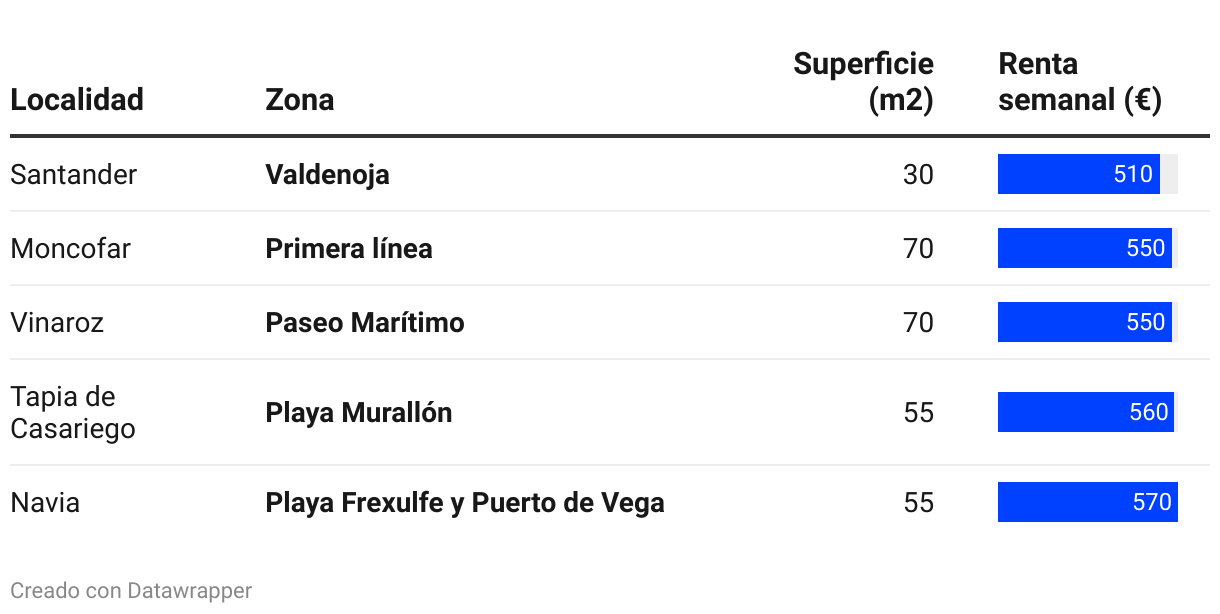Click Vinaroz's 550 rent bar
1220x614 pixels.
pyautogui.click(x=1085, y=322)
